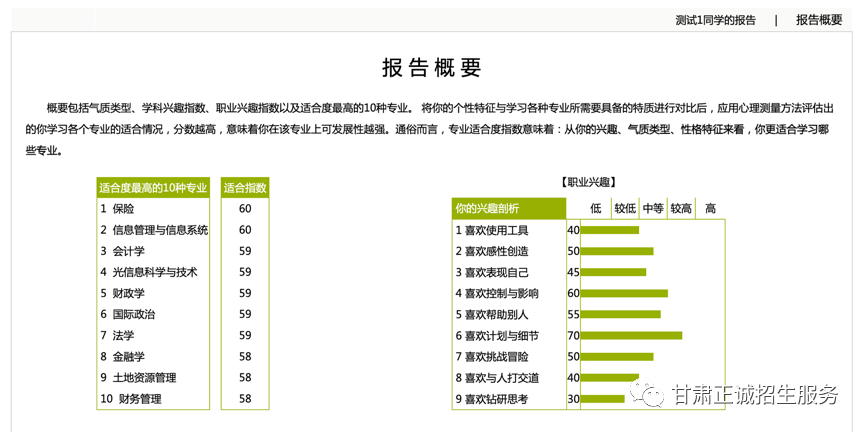Click 土地资源管理 in the major list
The height and width of the screenshot is (432, 866).
click(x=144, y=378)
